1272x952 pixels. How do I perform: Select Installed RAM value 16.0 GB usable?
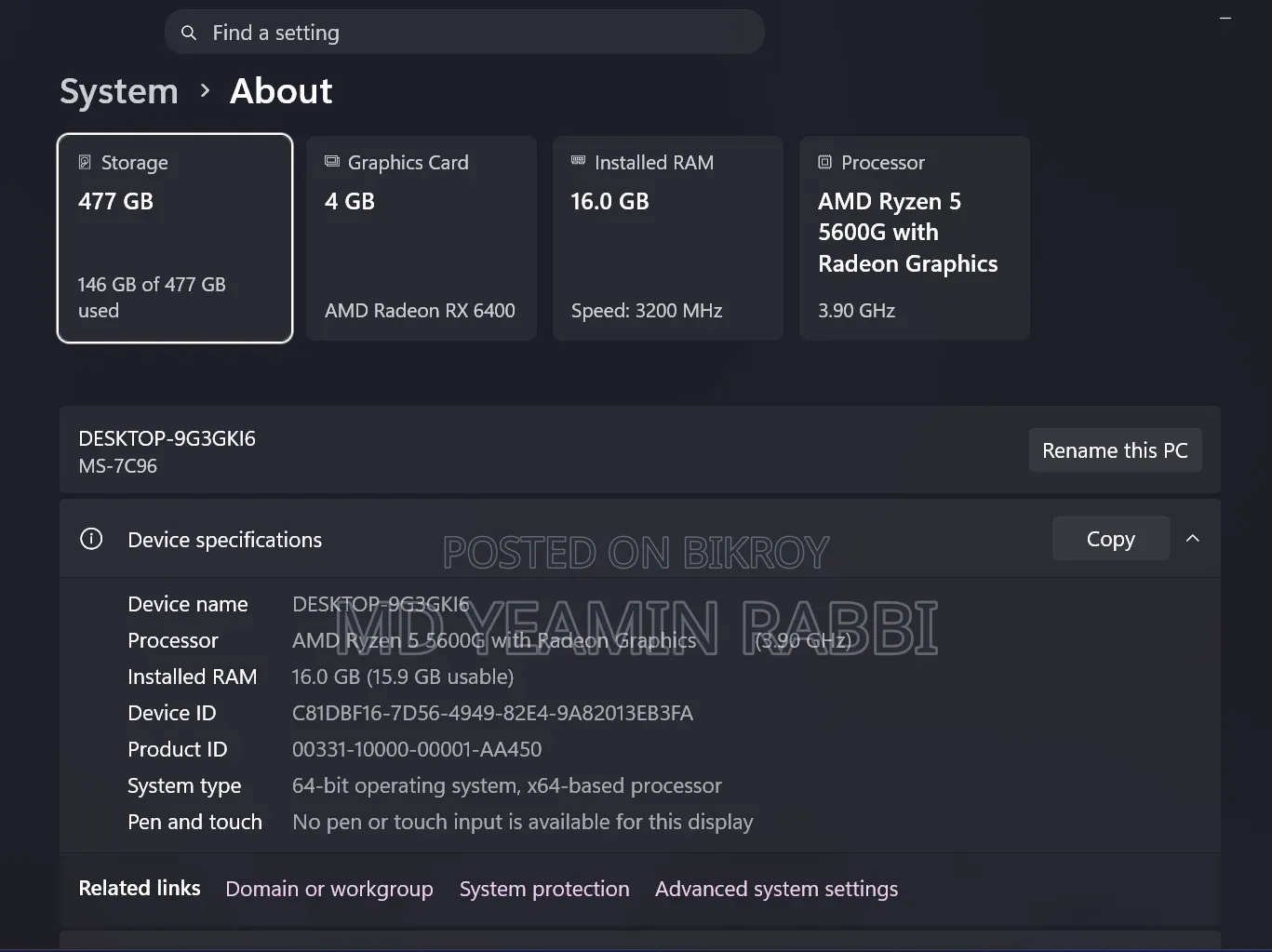pos(403,677)
